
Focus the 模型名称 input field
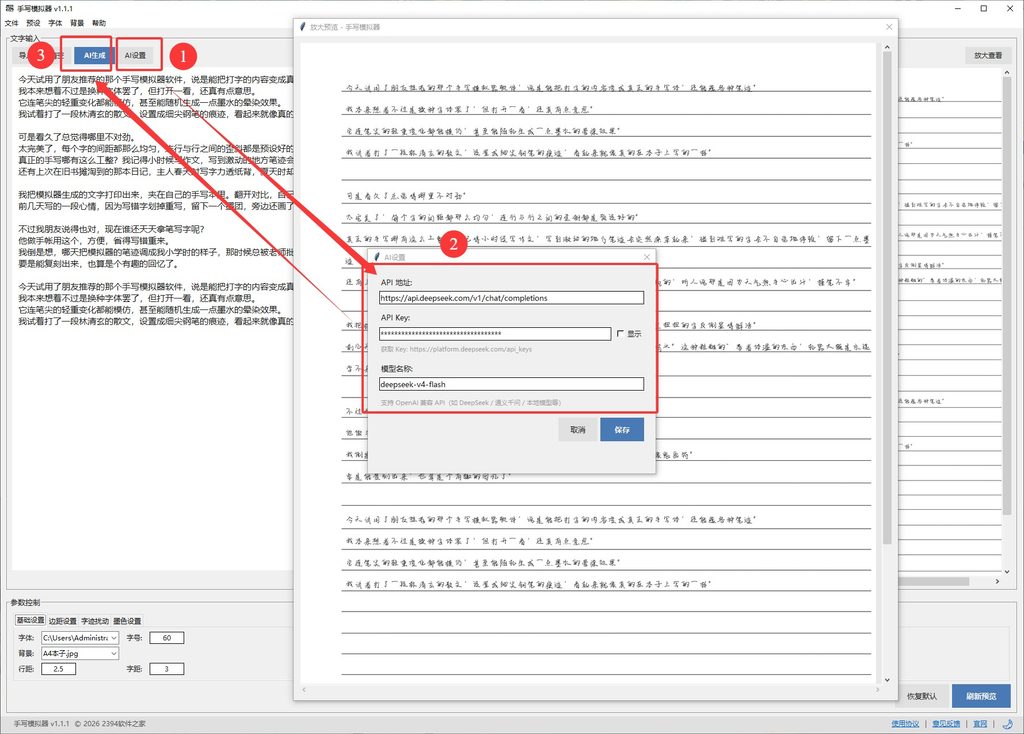pyautogui.click(x=511, y=384)
